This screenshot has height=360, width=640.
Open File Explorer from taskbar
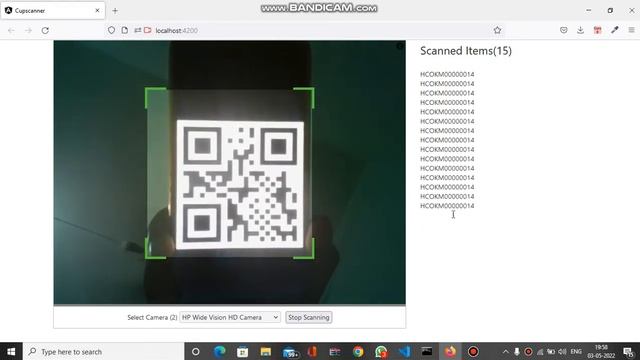[x=266, y=351]
